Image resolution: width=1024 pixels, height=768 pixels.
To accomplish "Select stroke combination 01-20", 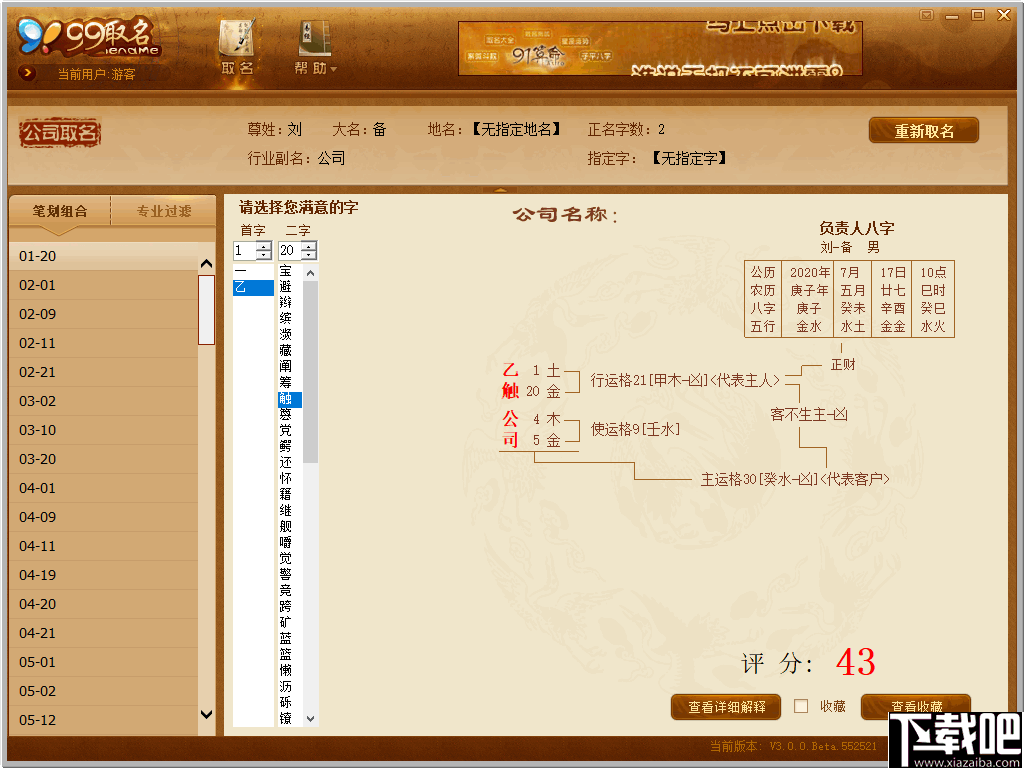I will click(x=103, y=256).
